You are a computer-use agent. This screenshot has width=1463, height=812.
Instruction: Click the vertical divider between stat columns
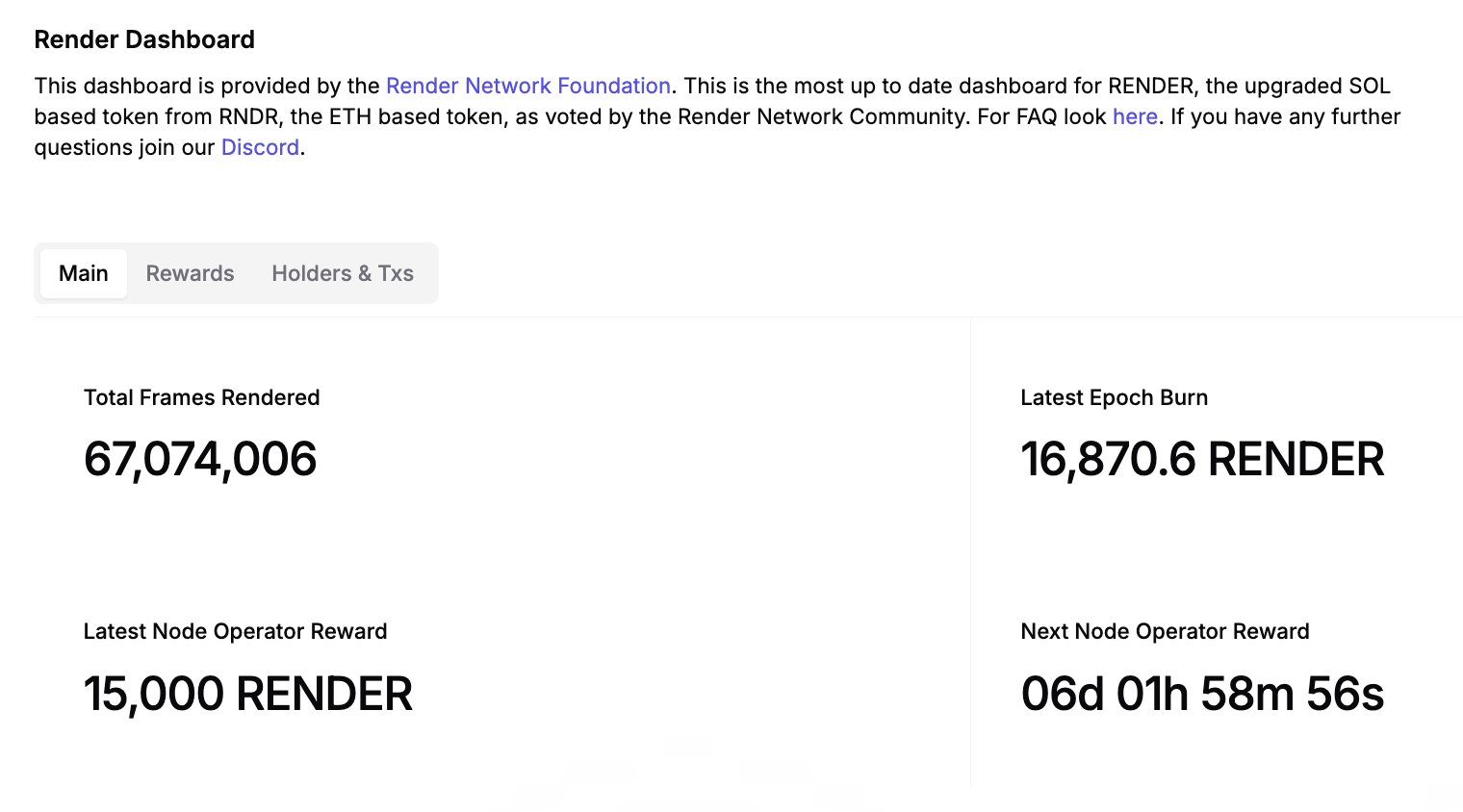pyautogui.click(x=970, y=548)
